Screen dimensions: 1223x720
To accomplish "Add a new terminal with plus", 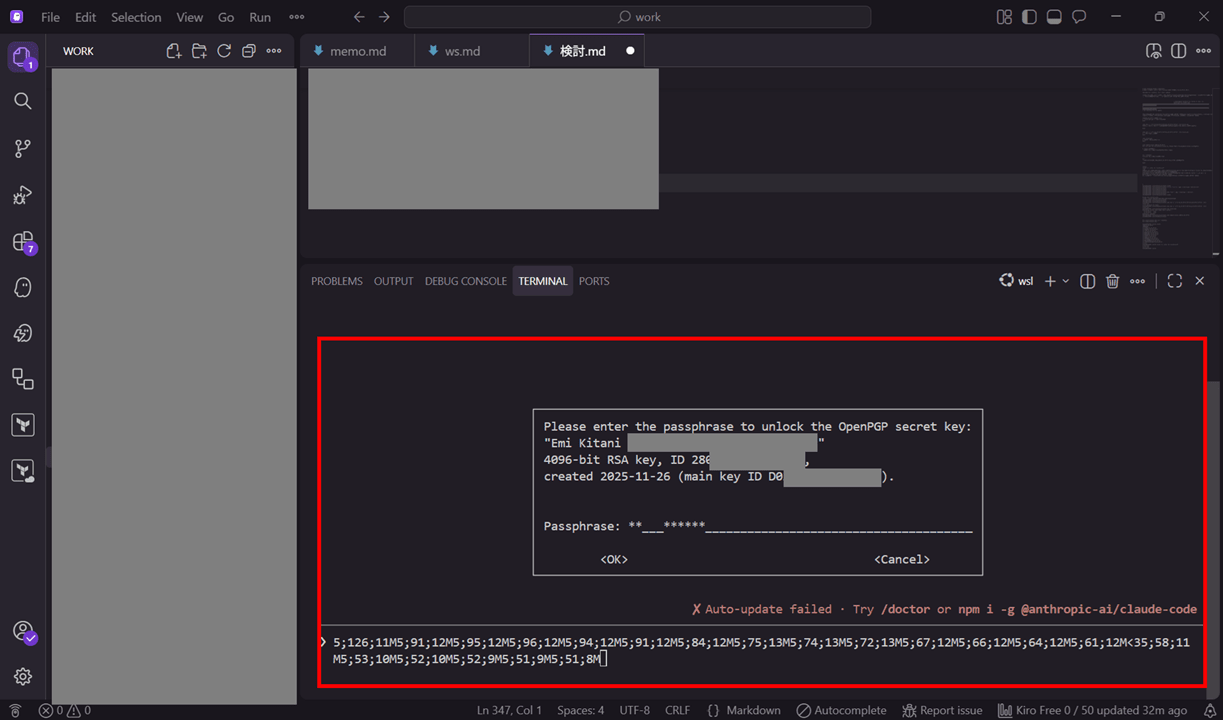I will tap(1050, 281).
